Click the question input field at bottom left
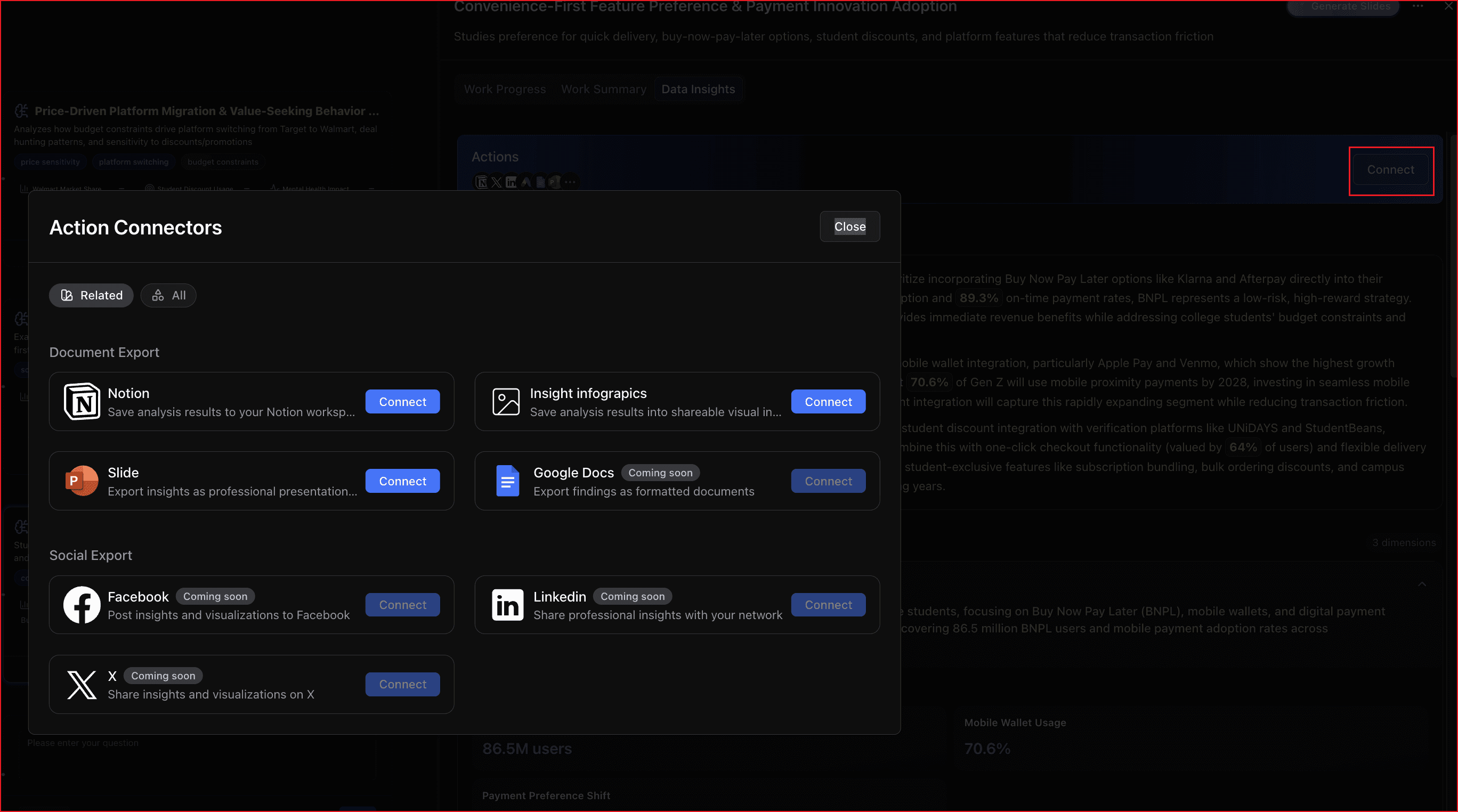This screenshot has width=1458, height=812. pyautogui.click(x=170, y=742)
